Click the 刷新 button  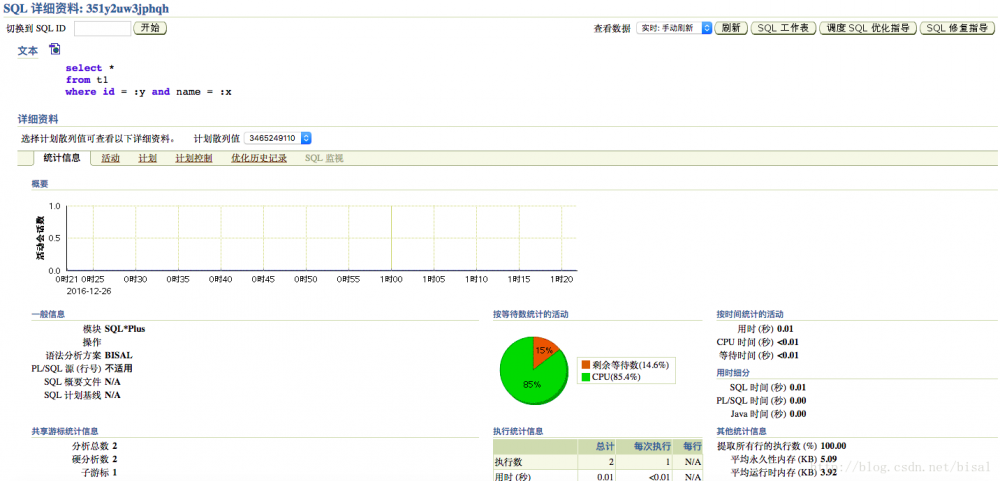click(731, 28)
